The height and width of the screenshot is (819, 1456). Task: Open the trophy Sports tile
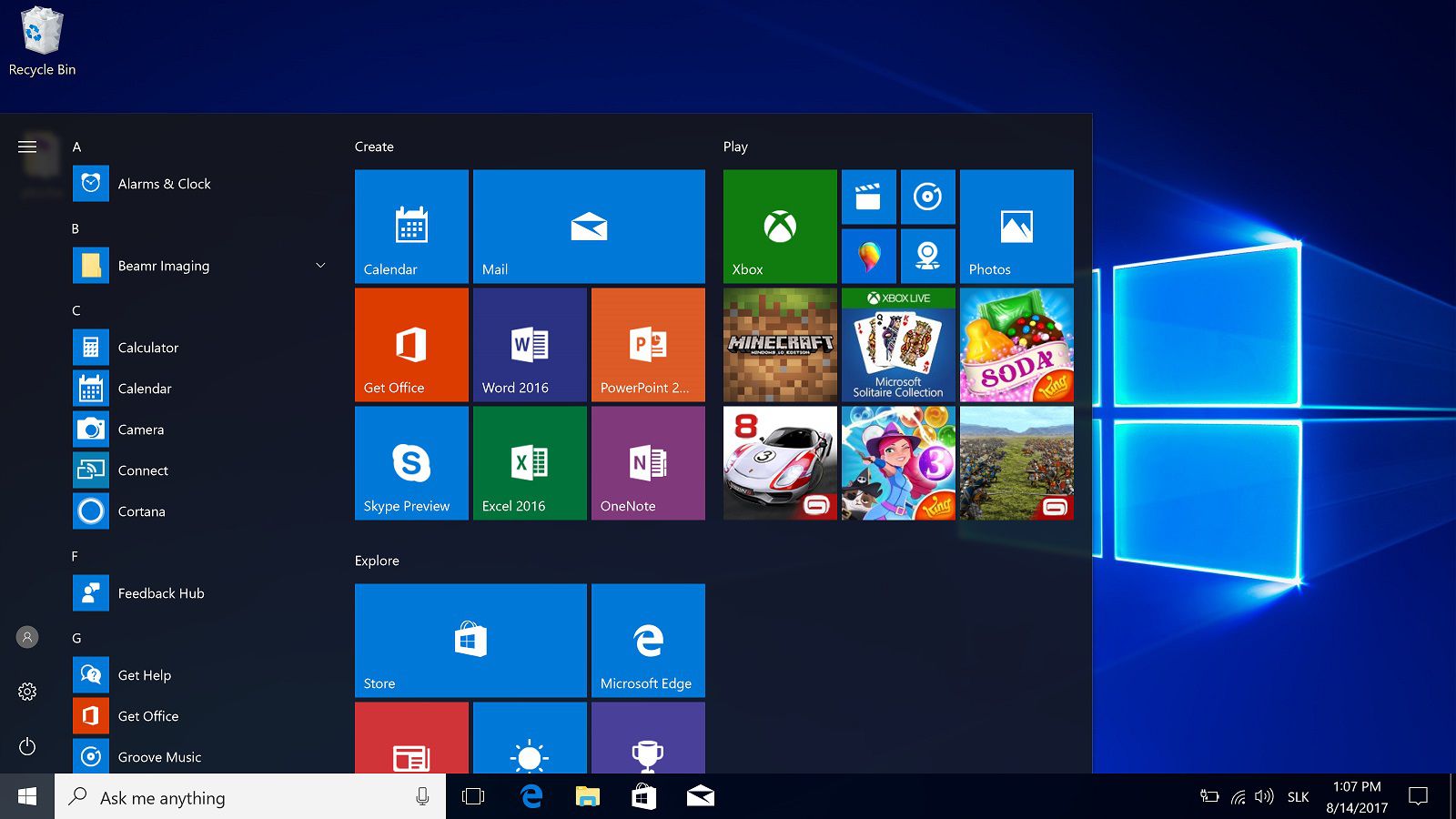click(648, 738)
